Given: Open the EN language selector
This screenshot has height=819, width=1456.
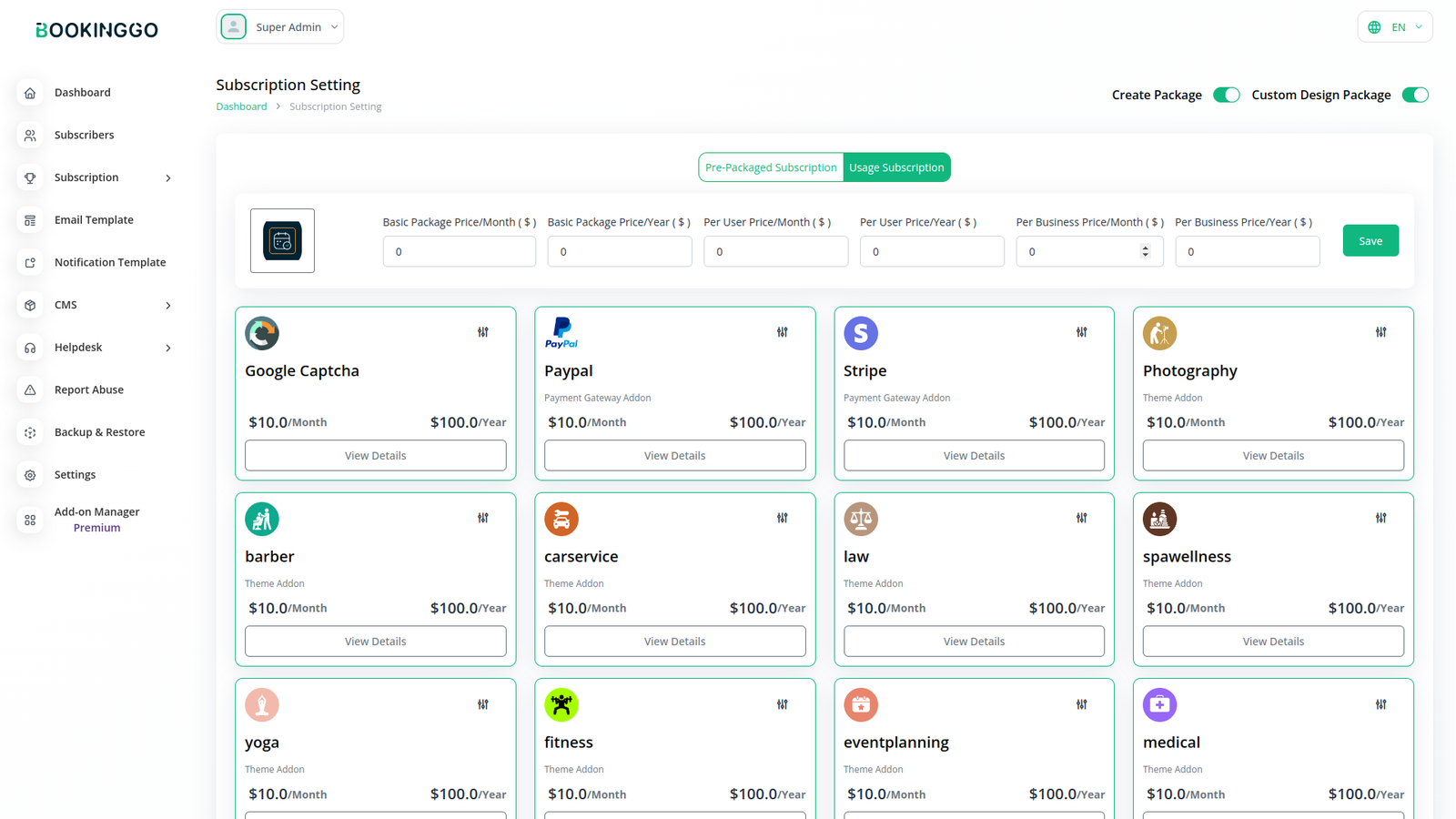Looking at the screenshot, I should click(x=1394, y=27).
